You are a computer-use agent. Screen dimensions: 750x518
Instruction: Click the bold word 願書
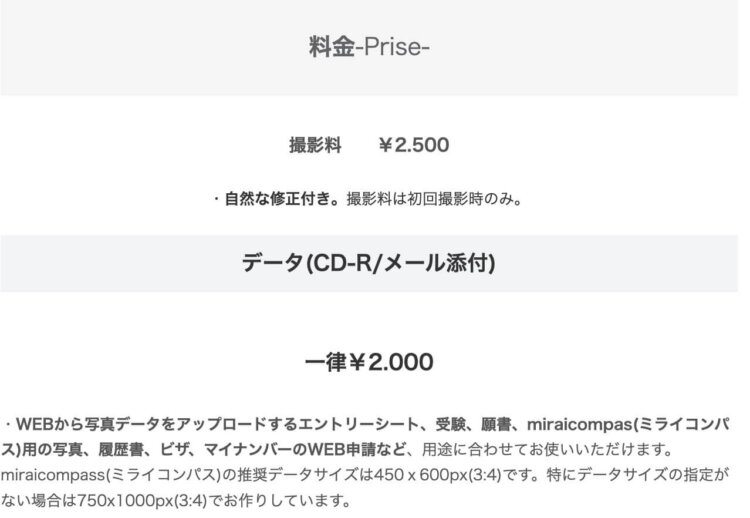coord(496,424)
